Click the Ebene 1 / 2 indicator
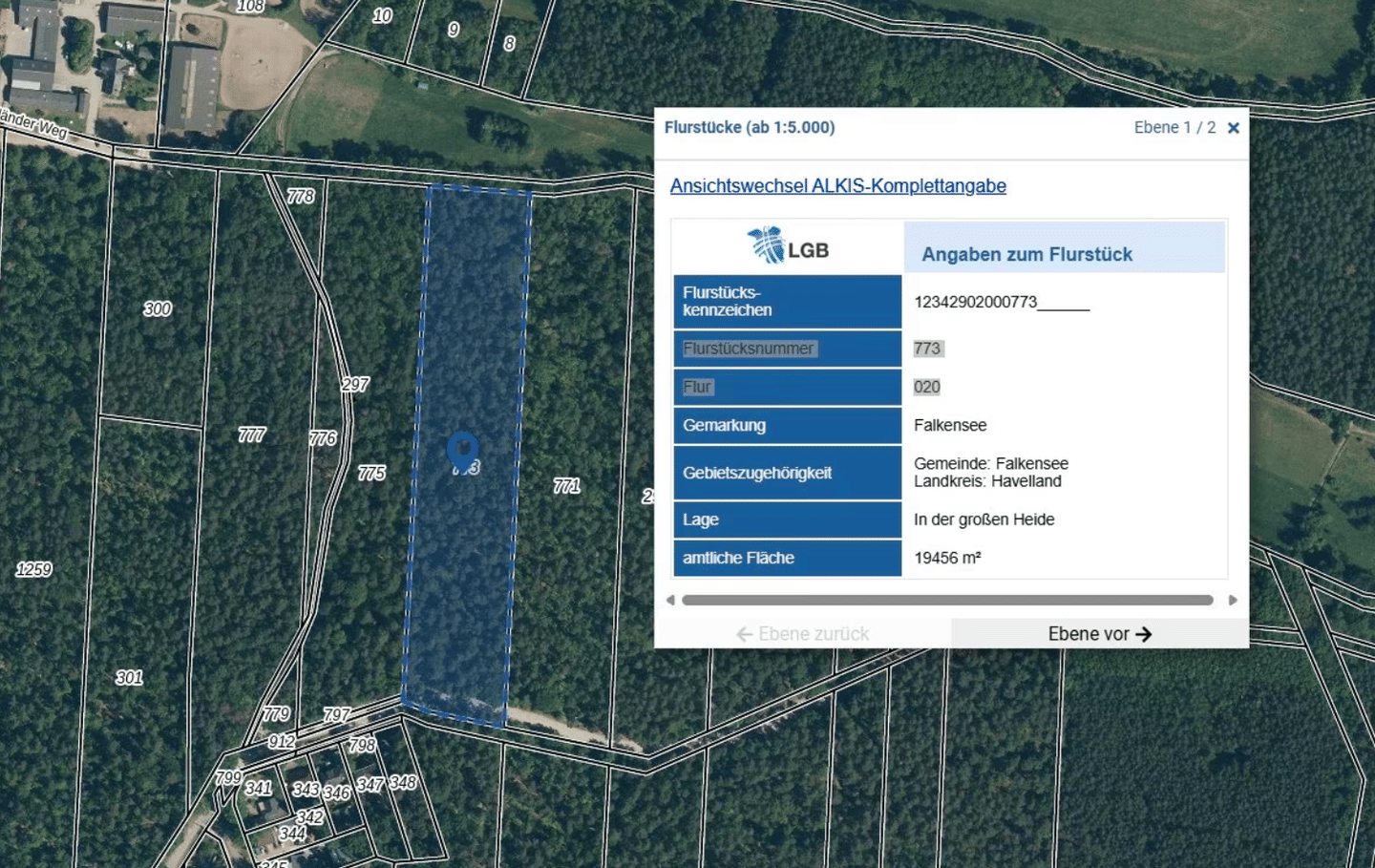 point(1174,128)
